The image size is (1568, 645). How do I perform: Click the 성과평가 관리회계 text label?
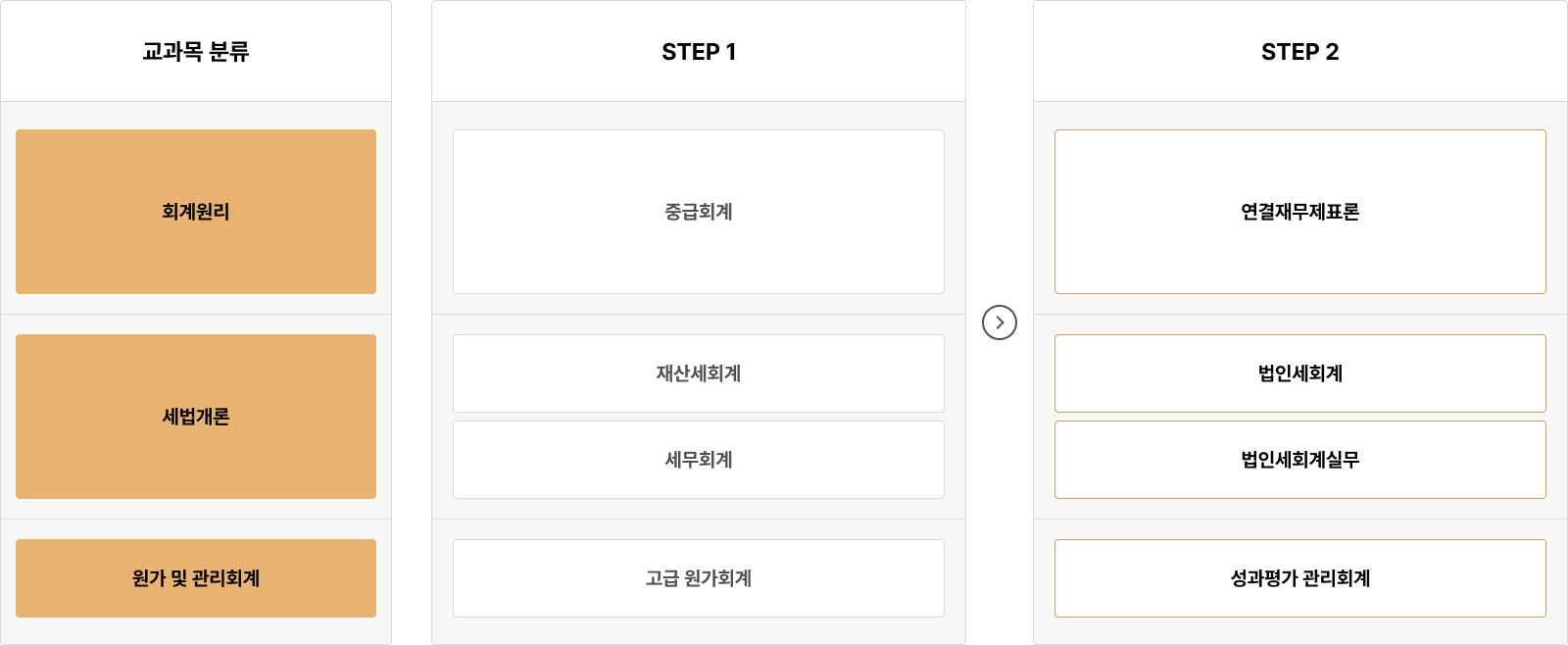[x=1299, y=578]
